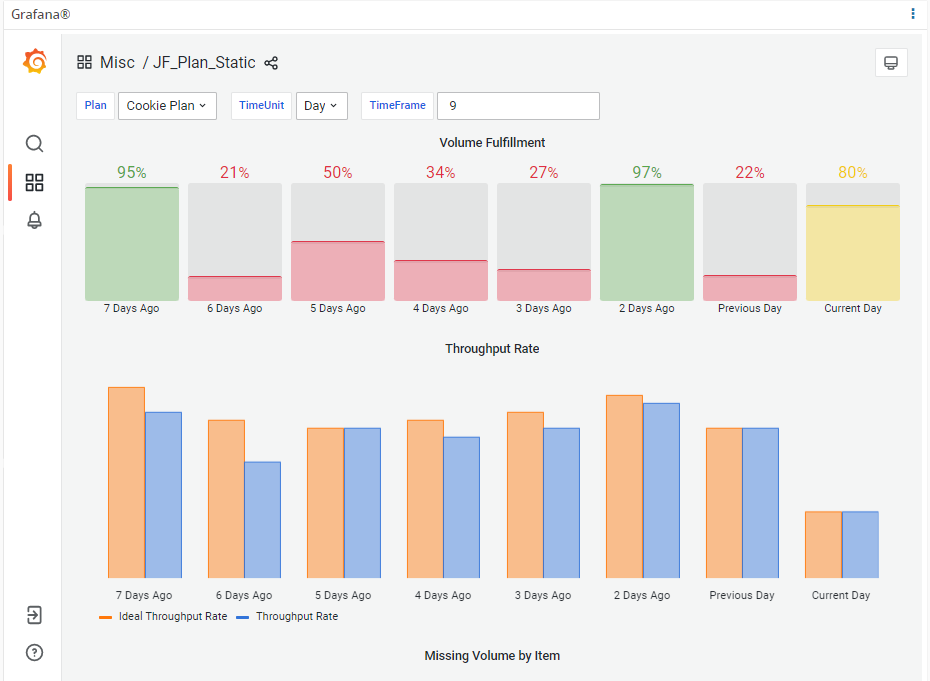Expand the Cookie Plan dropdown
Screen dimensions: 930x681
tap(167, 106)
